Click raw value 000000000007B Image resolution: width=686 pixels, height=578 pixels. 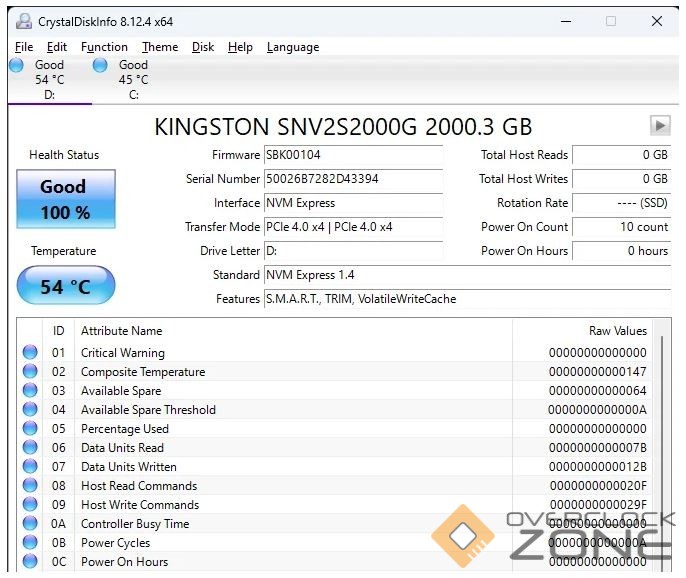coord(598,448)
